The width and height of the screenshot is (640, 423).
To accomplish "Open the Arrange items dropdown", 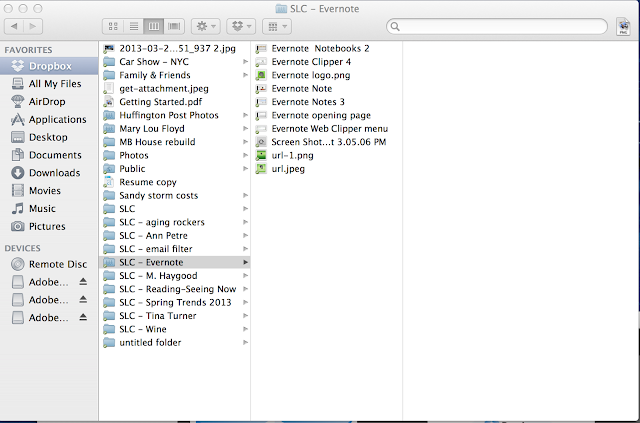I will [277, 27].
